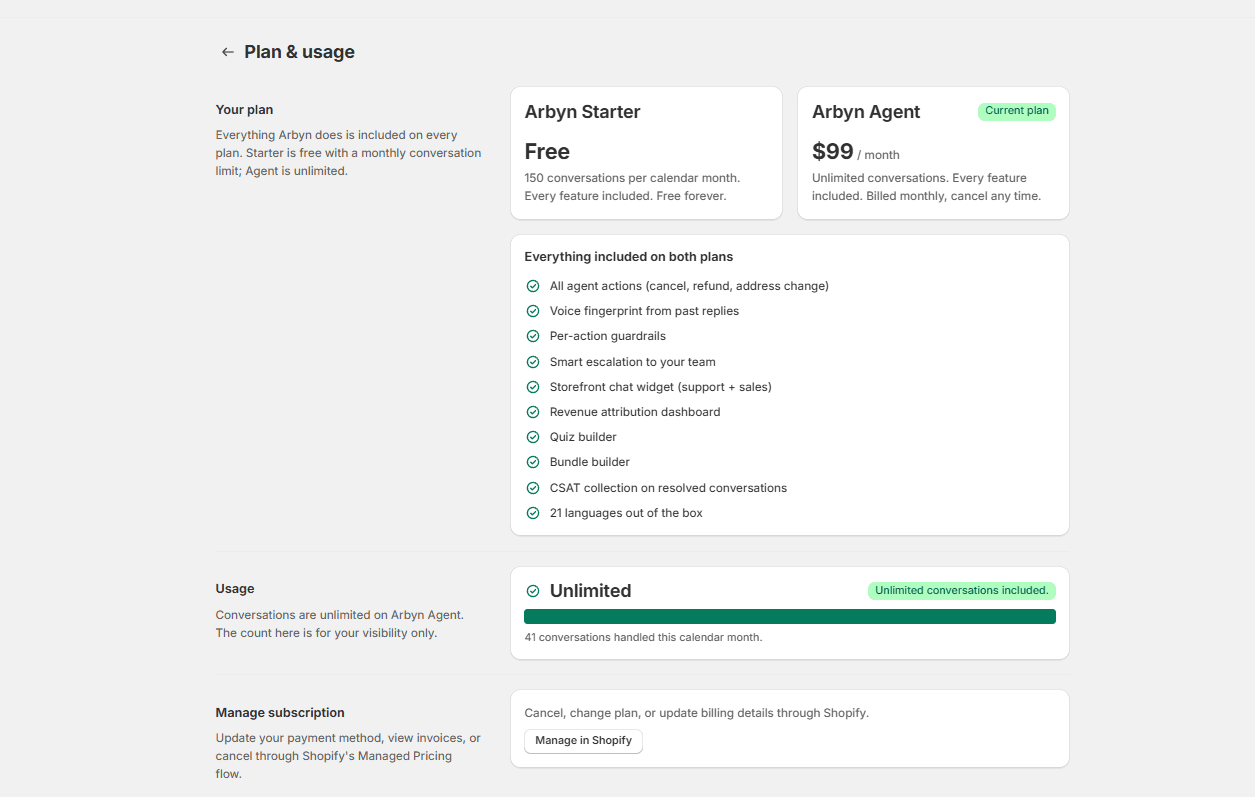
Task: Click Per-action guardrails feature text
Action: click(x=607, y=336)
